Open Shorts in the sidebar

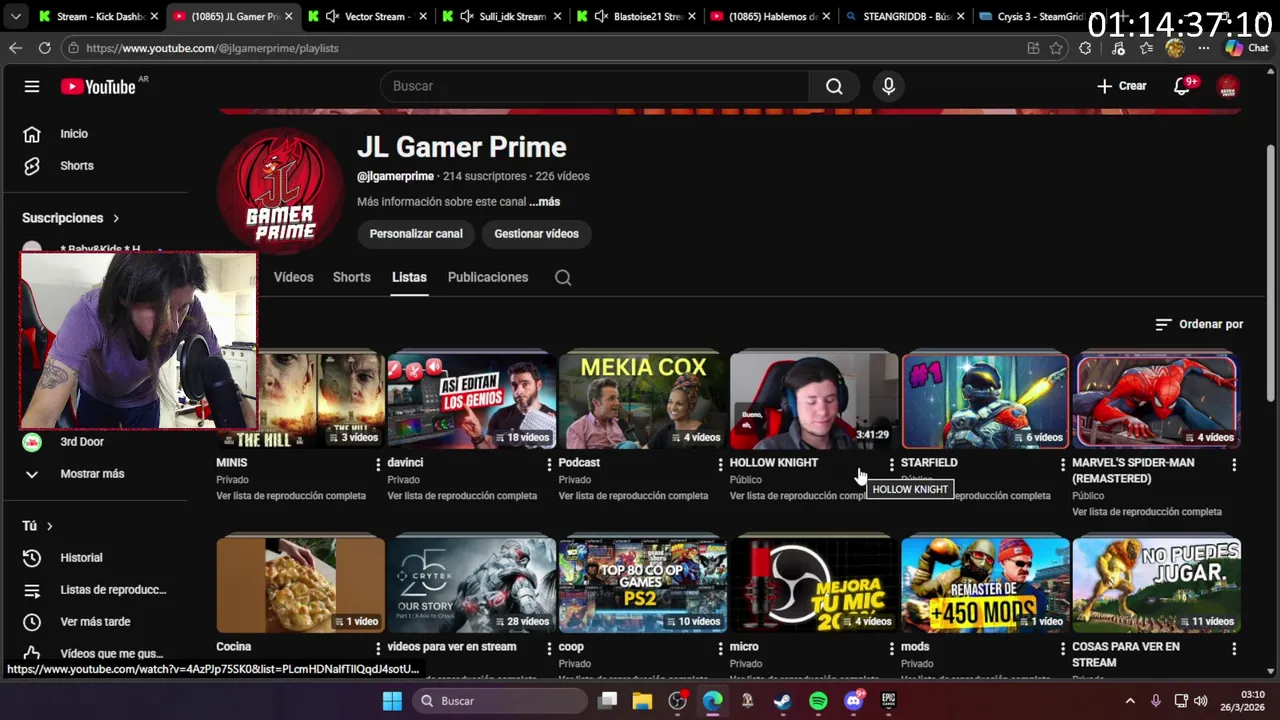(x=76, y=166)
